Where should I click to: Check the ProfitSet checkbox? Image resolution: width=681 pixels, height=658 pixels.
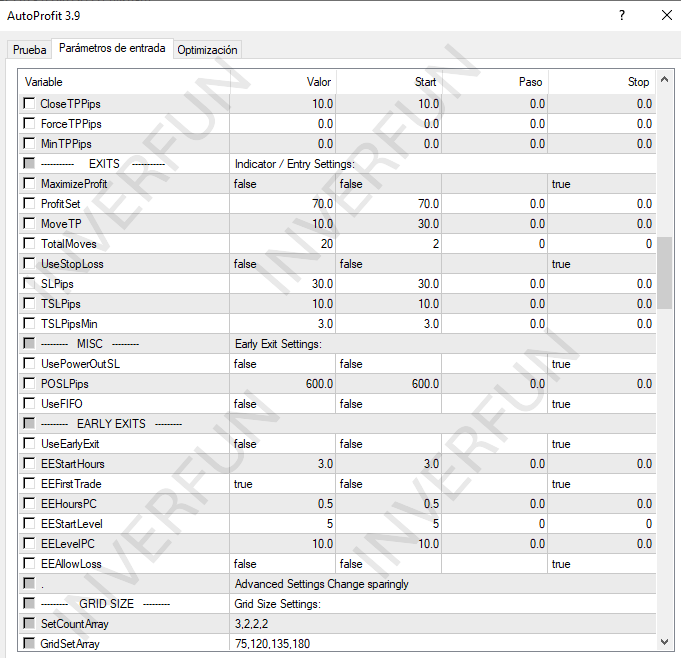[x=29, y=203]
